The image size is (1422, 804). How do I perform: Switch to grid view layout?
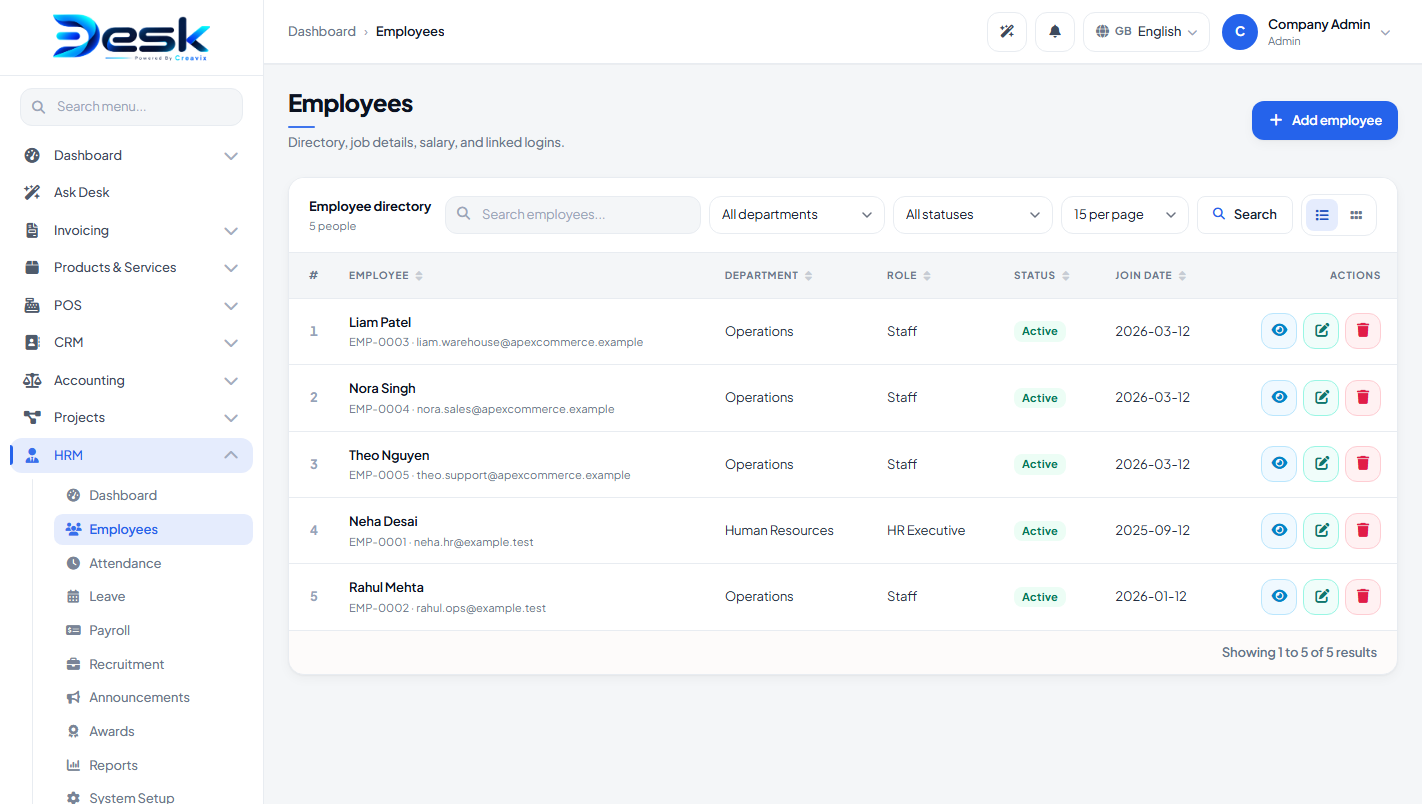(x=1356, y=215)
